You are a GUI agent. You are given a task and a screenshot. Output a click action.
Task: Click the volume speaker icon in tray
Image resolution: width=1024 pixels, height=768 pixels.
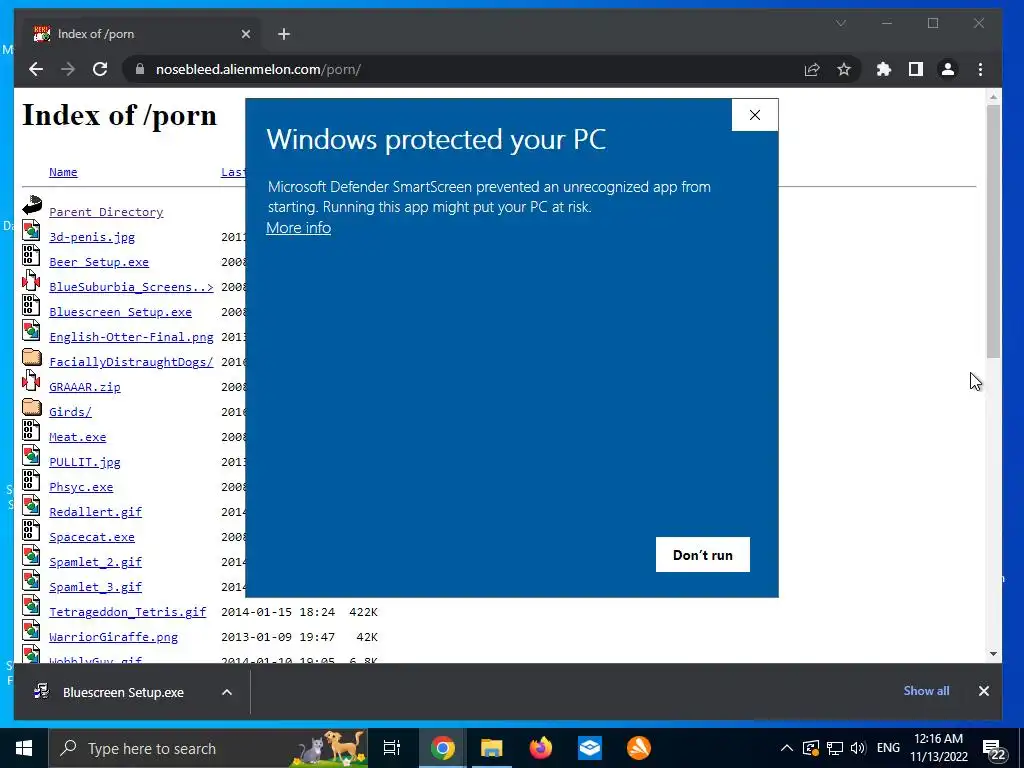pyautogui.click(x=858, y=748)
